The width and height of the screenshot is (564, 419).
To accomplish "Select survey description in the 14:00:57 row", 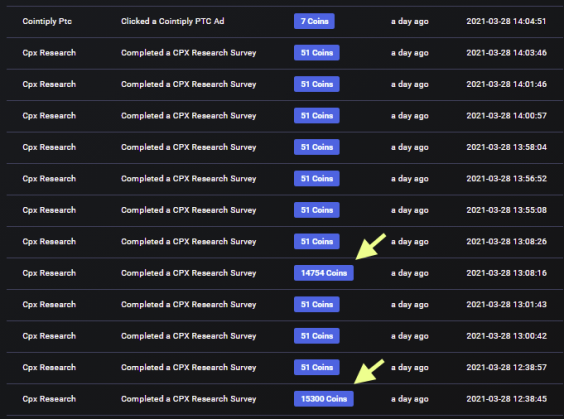I will coord(188,116).
